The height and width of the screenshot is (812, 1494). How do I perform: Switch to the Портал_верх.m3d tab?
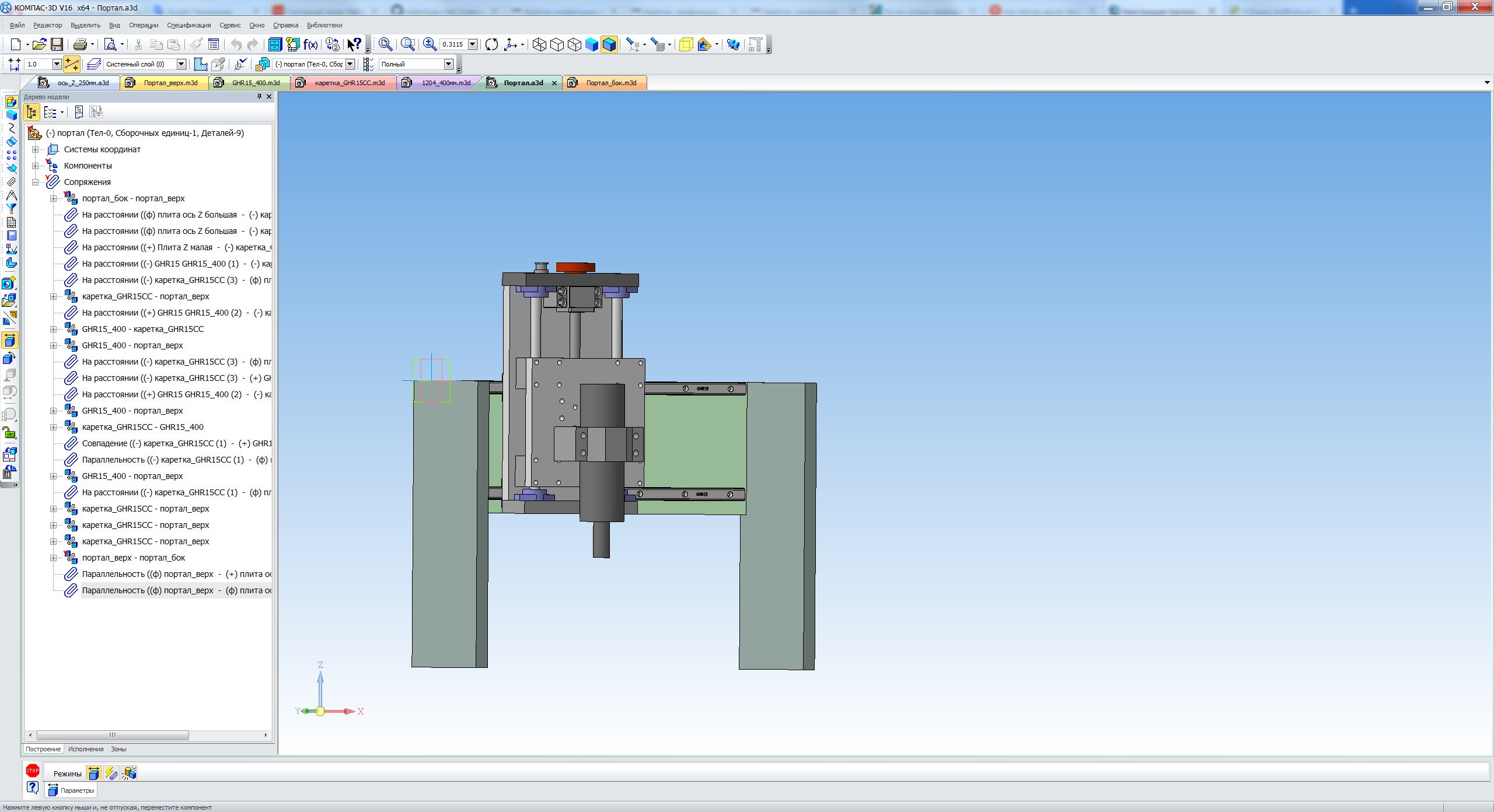(170, 83)
